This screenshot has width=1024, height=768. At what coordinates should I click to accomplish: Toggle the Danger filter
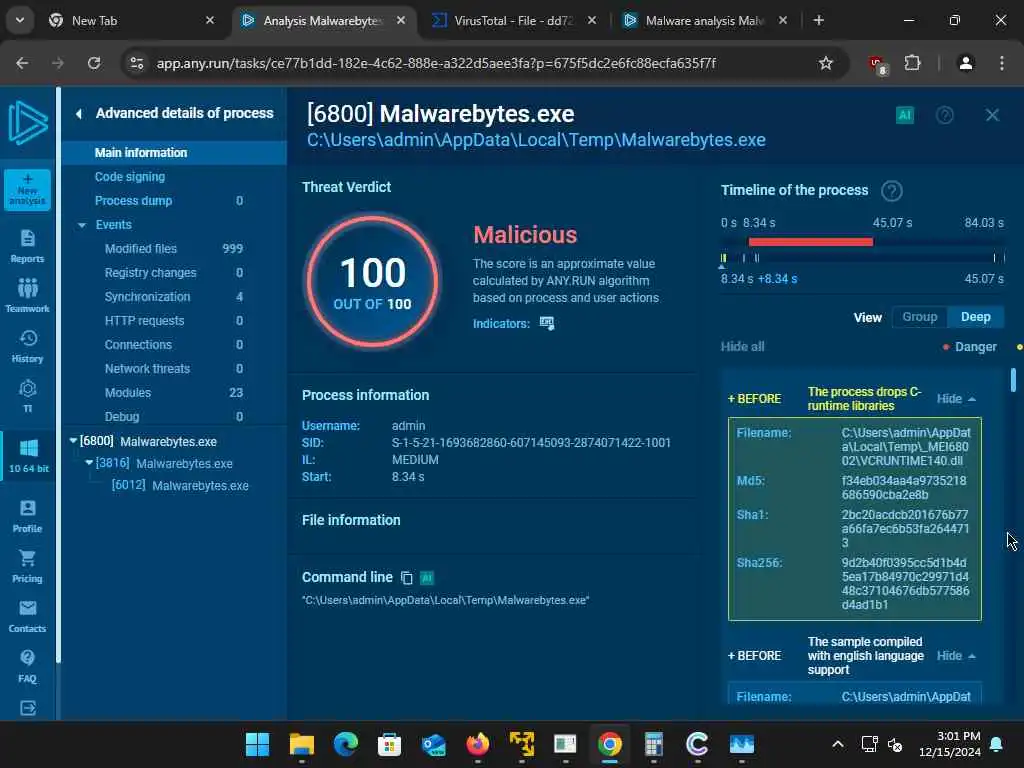(x=970, y=347)
